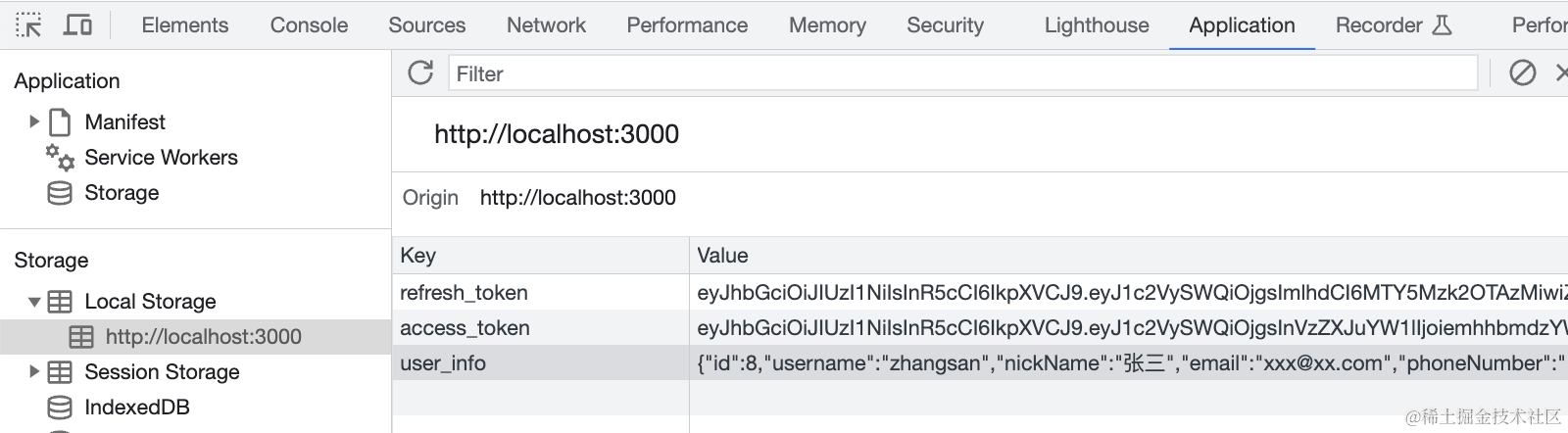Expand the Manifest tree arrow
Viewport: 1568px width, 433px height.
34,122
